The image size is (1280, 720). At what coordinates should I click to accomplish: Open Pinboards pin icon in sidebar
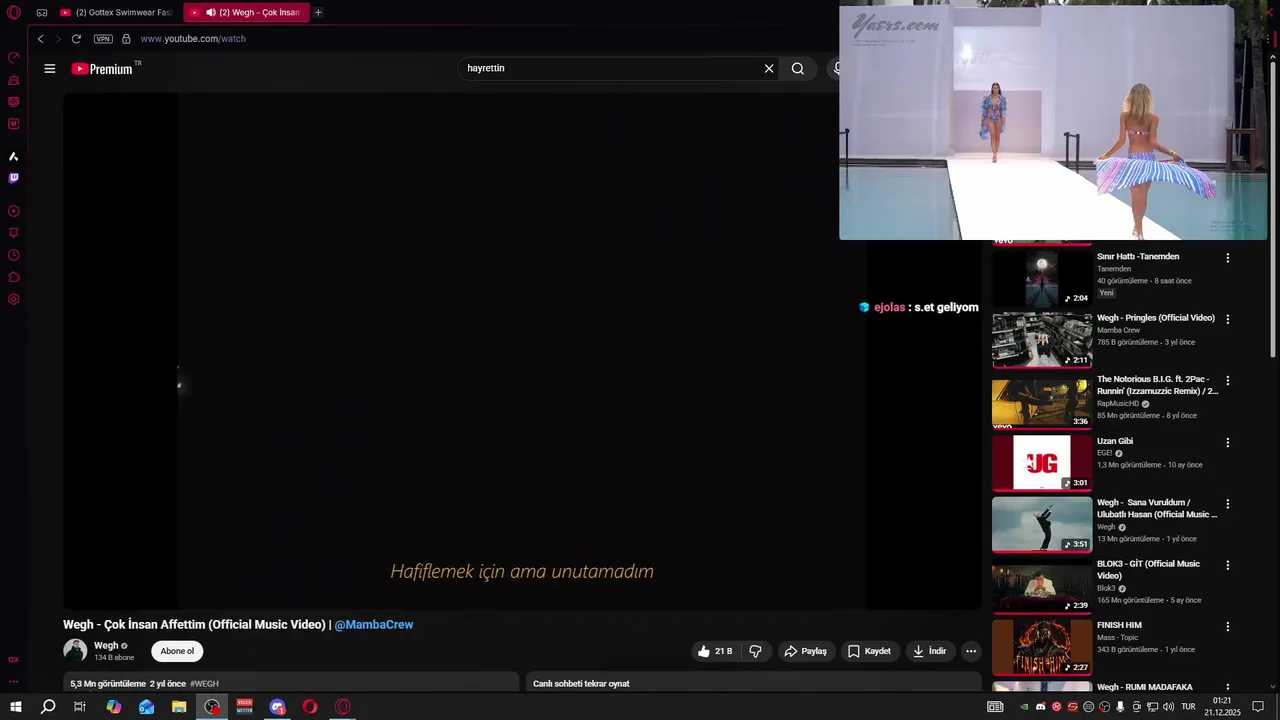[14, 233]
